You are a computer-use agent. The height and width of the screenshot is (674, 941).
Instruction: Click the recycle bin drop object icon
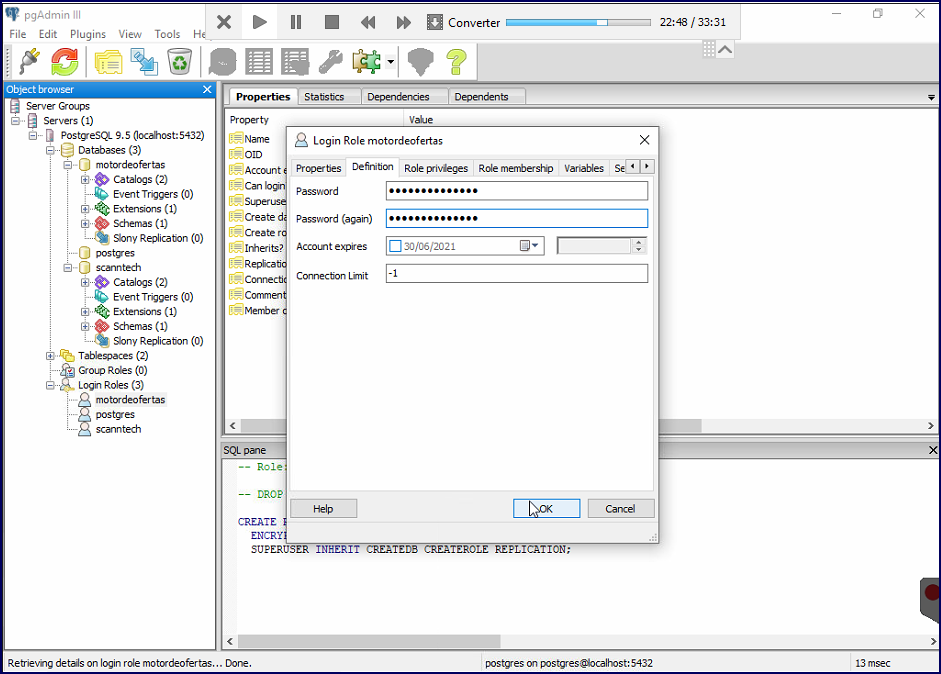pyautogui.click(x=179, y=61)
